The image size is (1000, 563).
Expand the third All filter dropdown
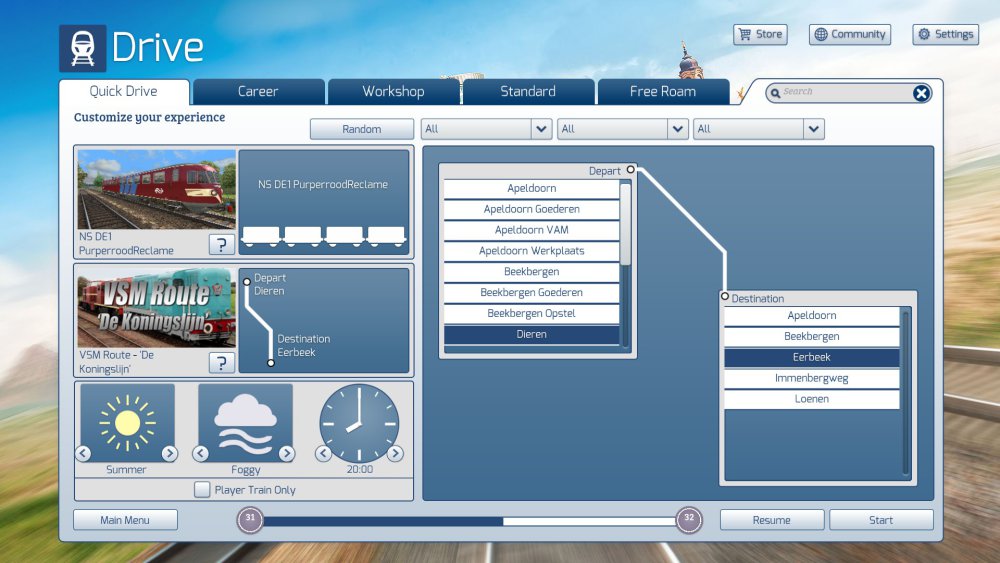(813, 129)
